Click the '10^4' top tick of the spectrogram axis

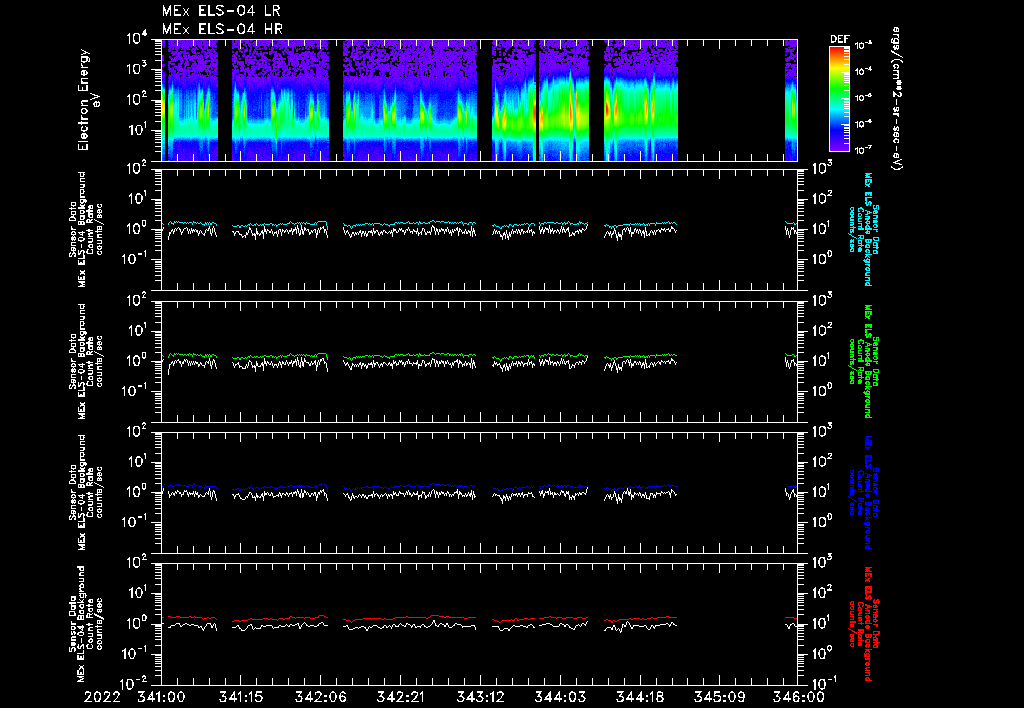137,39
